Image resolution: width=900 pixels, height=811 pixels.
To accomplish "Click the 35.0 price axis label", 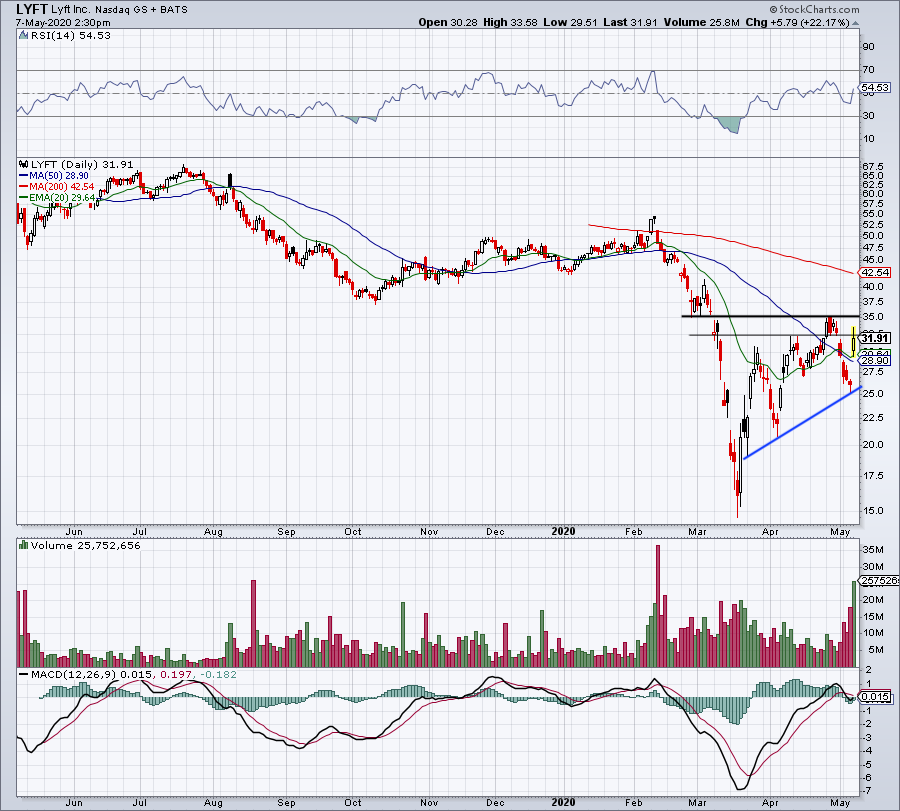I will [872, 317].
